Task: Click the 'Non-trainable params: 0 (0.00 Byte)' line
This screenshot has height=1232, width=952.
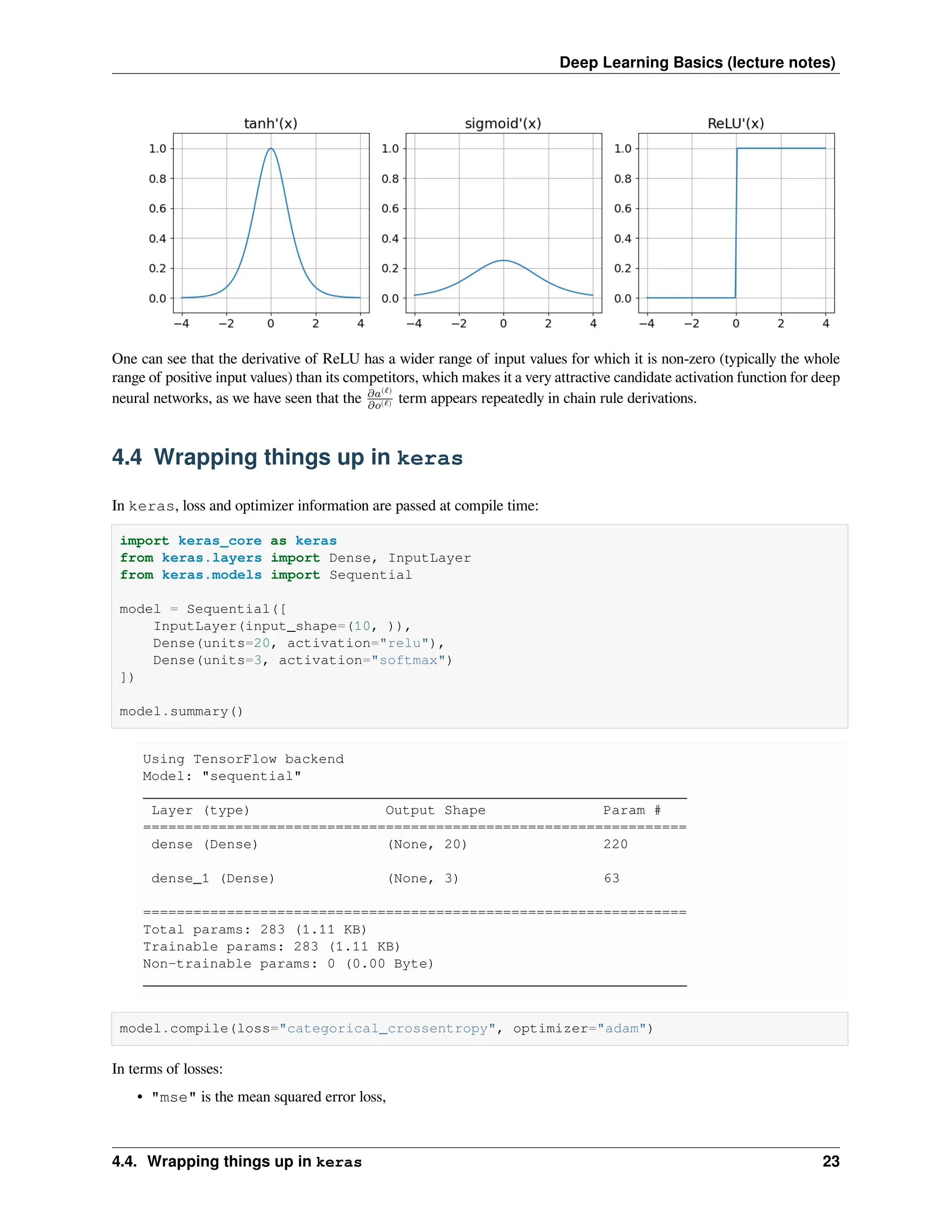Action: click(288, 963)
